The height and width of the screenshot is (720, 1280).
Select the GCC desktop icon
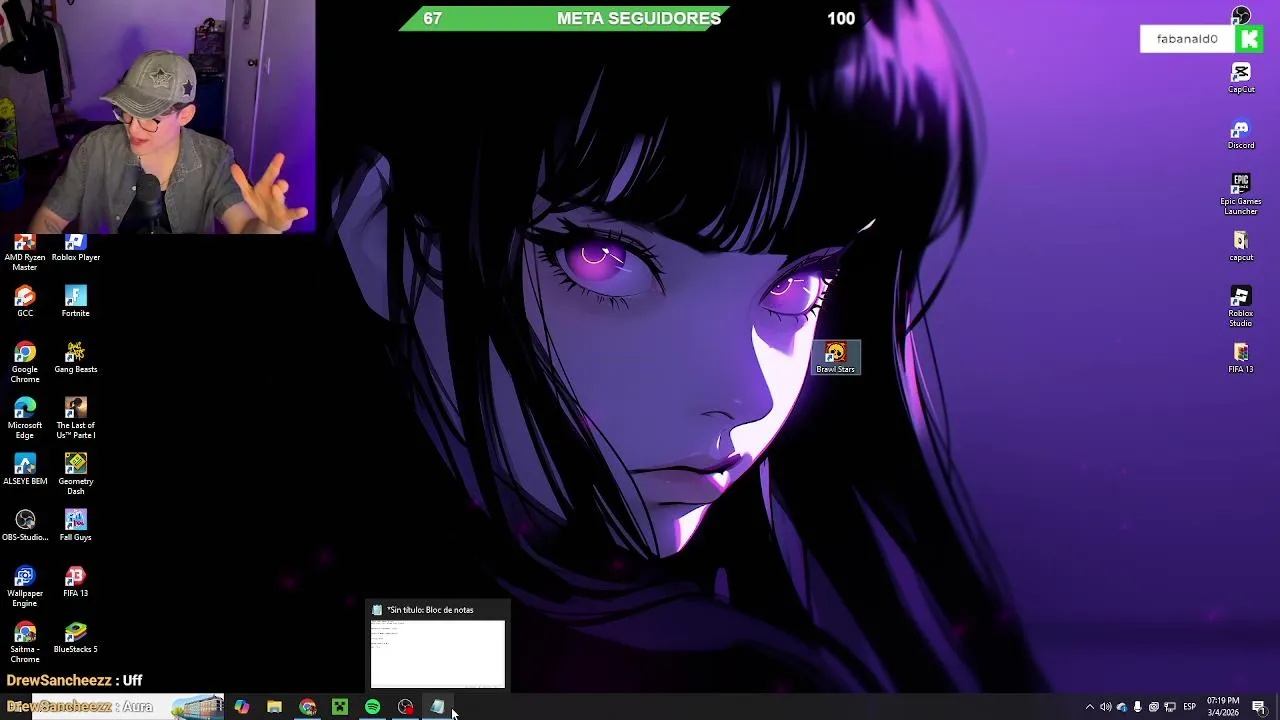pyautogui.click(x=25, y=302)
